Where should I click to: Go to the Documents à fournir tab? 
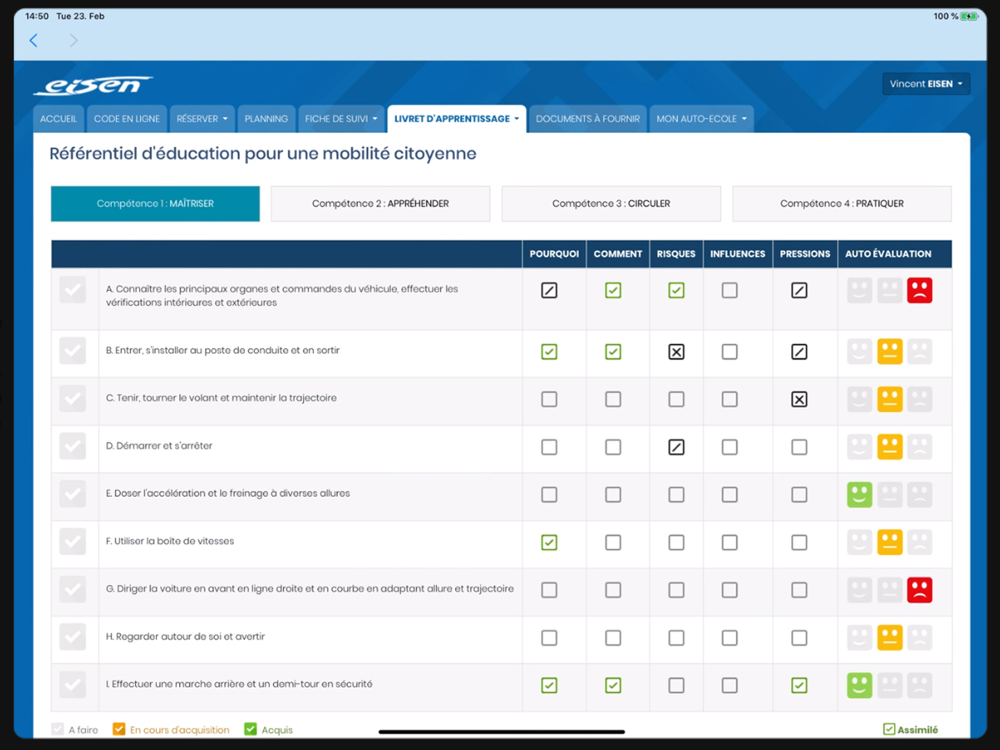(587, 119)
